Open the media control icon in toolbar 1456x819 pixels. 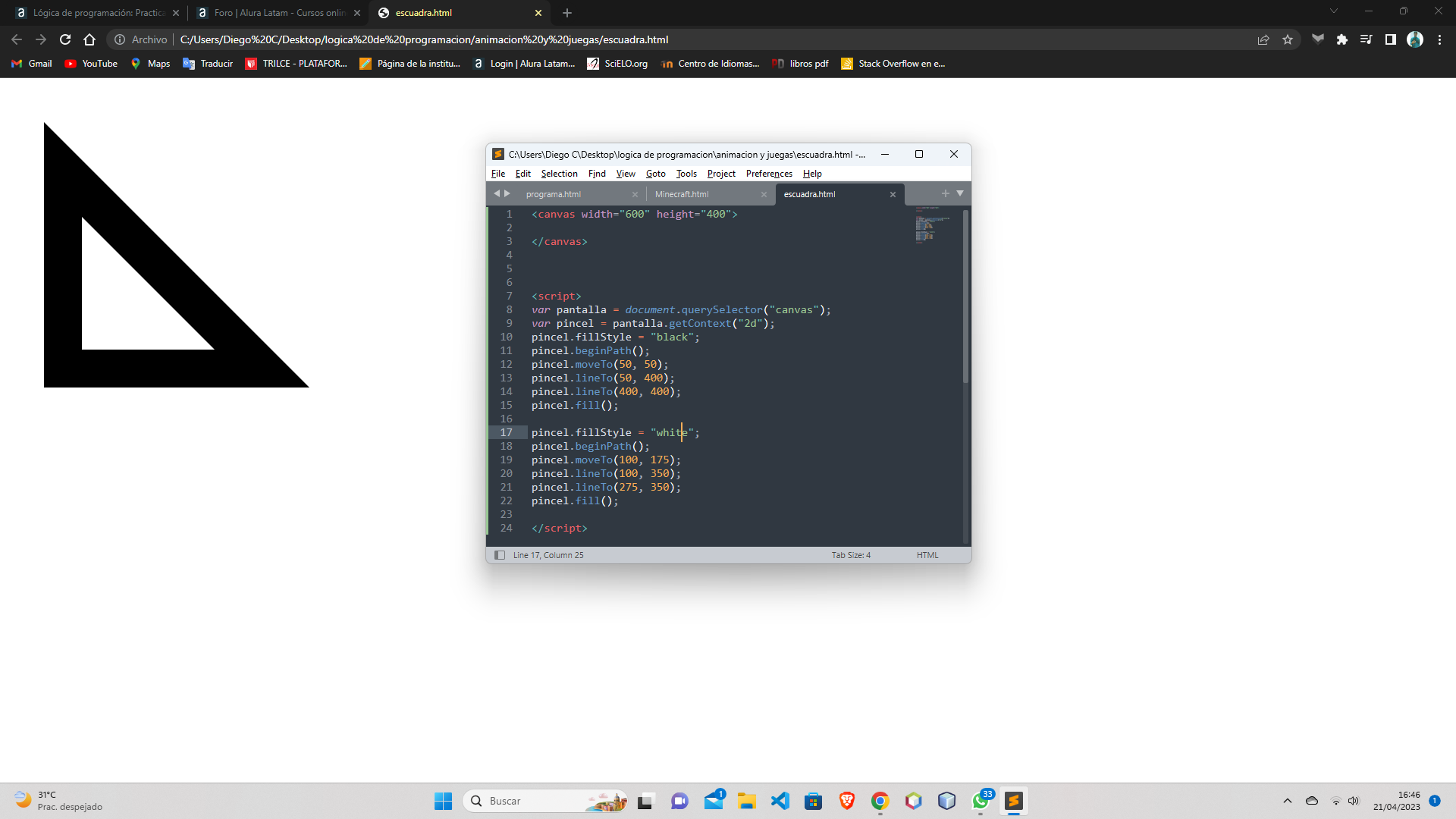click(1367, 39)
